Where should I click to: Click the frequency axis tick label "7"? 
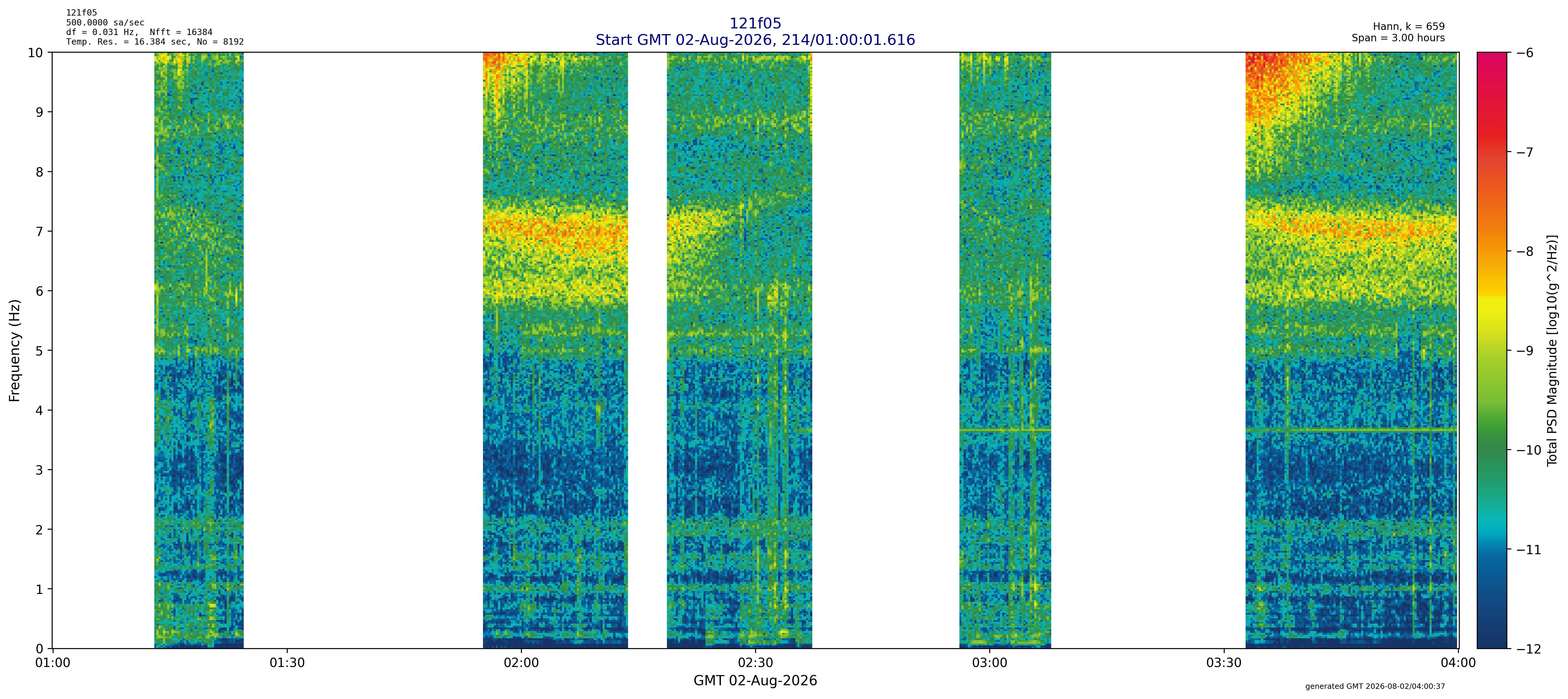(x=39, y=232)
